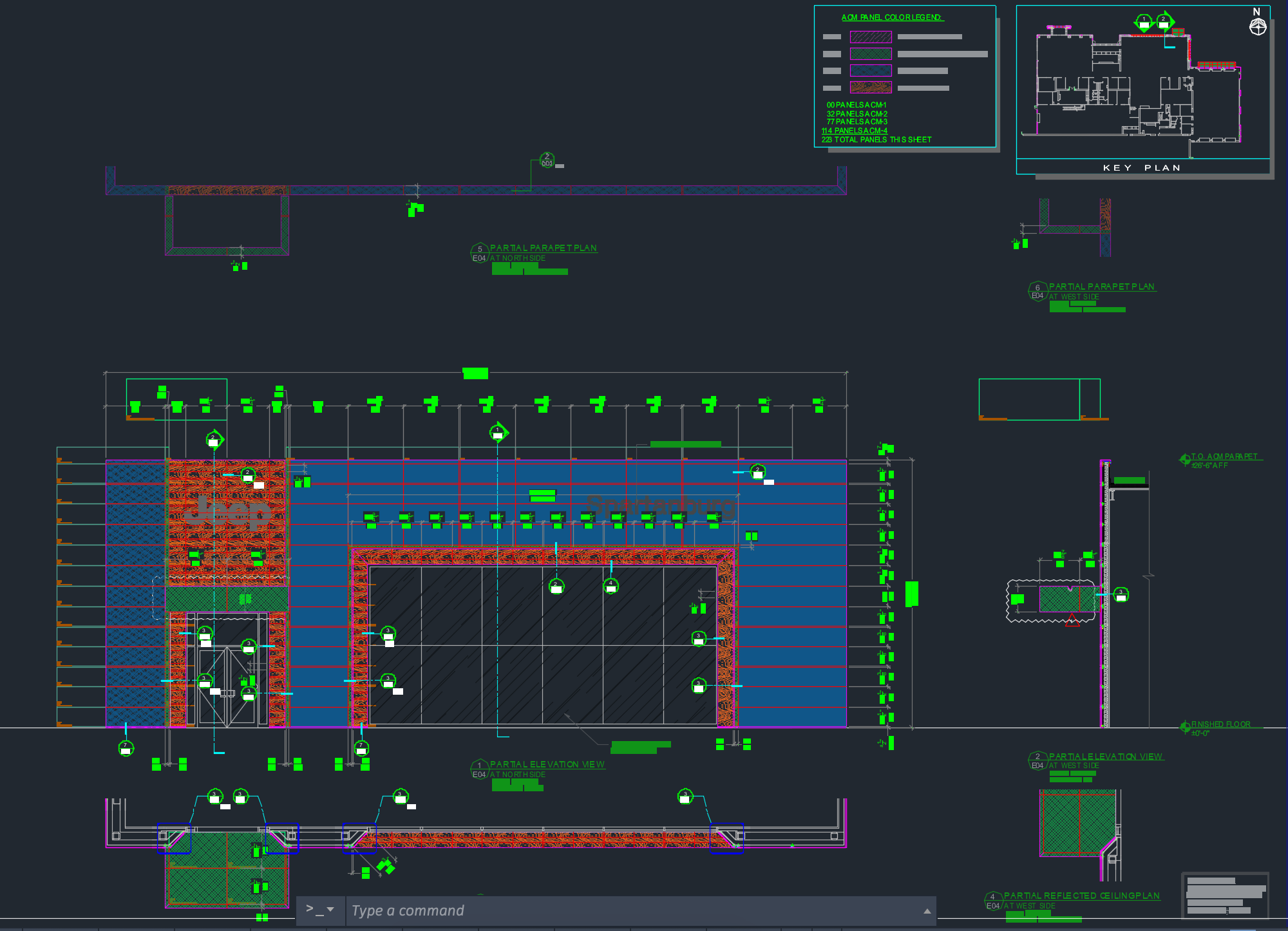Screen dimensions: 1288x931
Task: Click the Type a command input field
Action: (631, 910)
